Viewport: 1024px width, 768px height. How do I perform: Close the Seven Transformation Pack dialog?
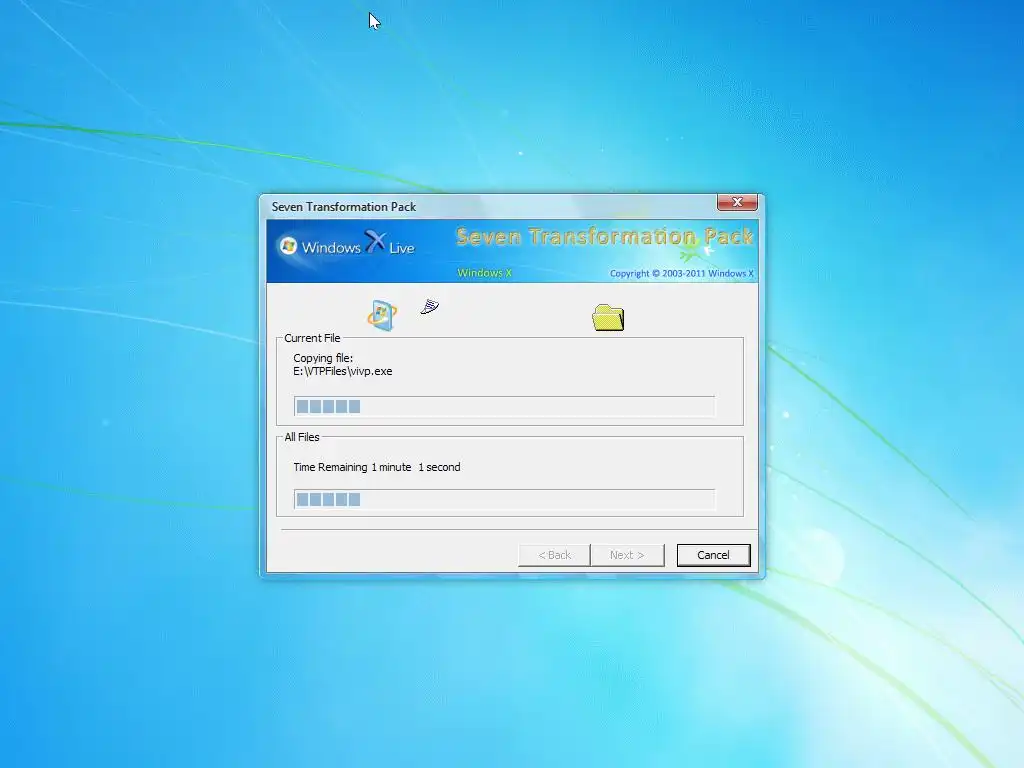point(737,202)
